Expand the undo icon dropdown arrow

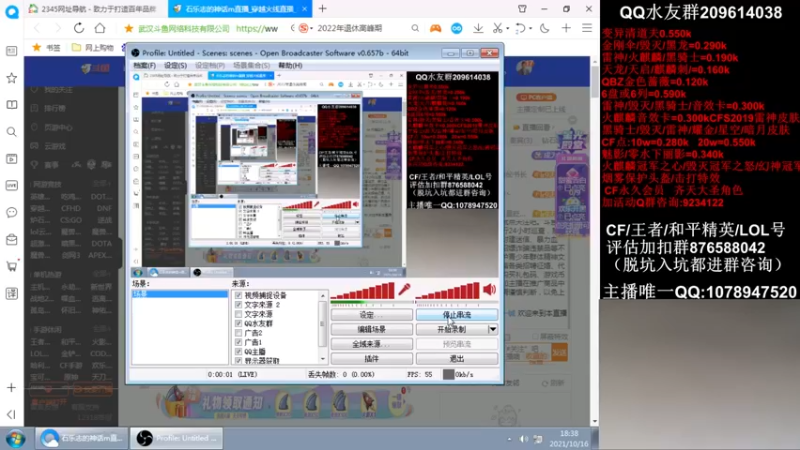(x=531, y=29)
